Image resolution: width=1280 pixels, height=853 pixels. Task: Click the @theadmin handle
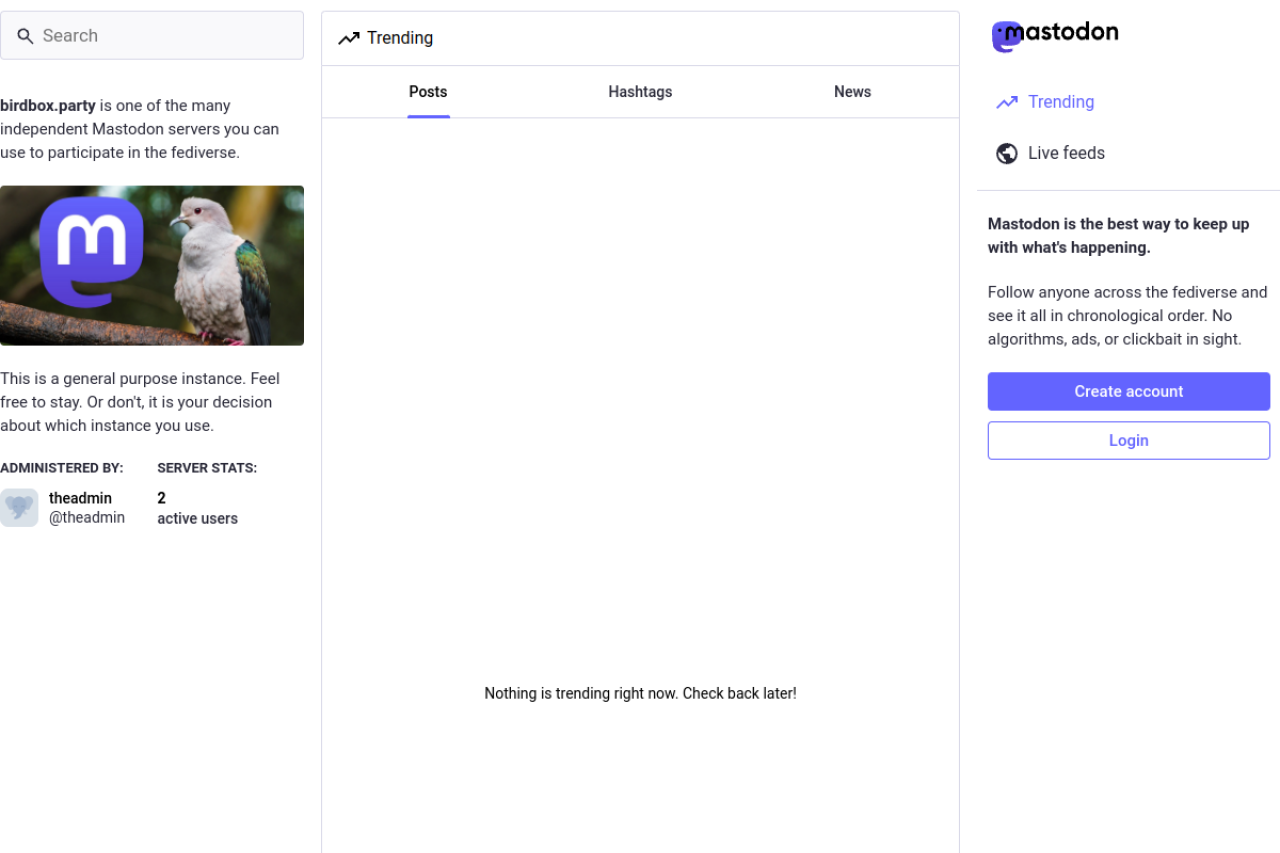point(87,518)
